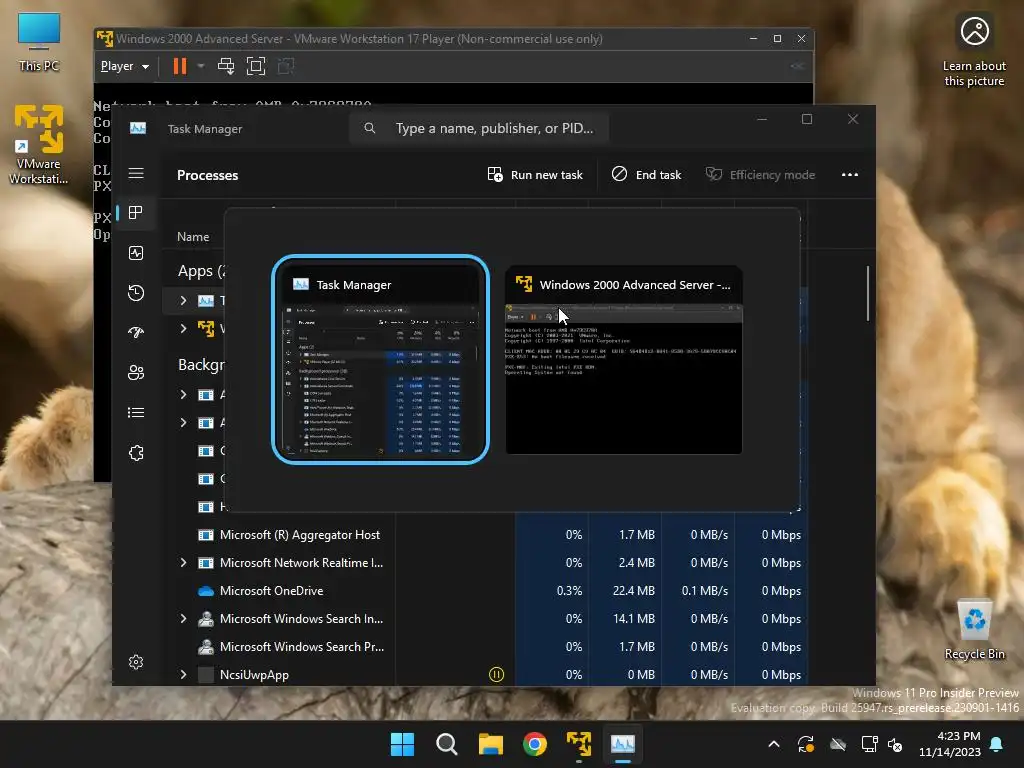Open File Explorer from taskbar
The image size is (1024, 768).
point(490,744)
